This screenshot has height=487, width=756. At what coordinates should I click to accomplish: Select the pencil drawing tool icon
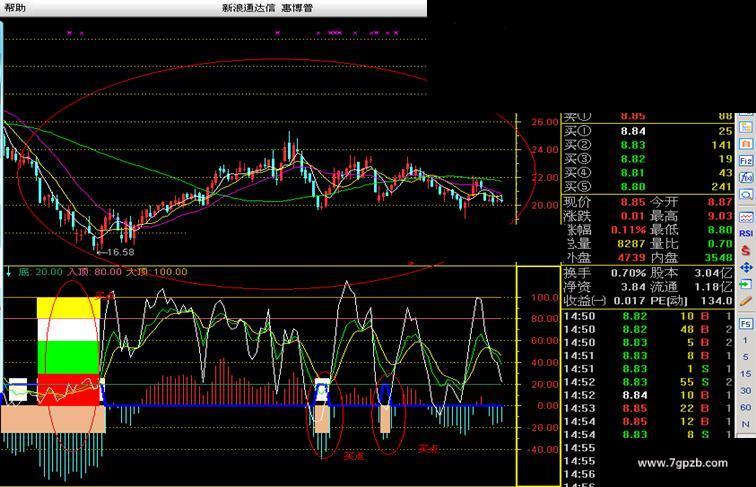[746, 301]
